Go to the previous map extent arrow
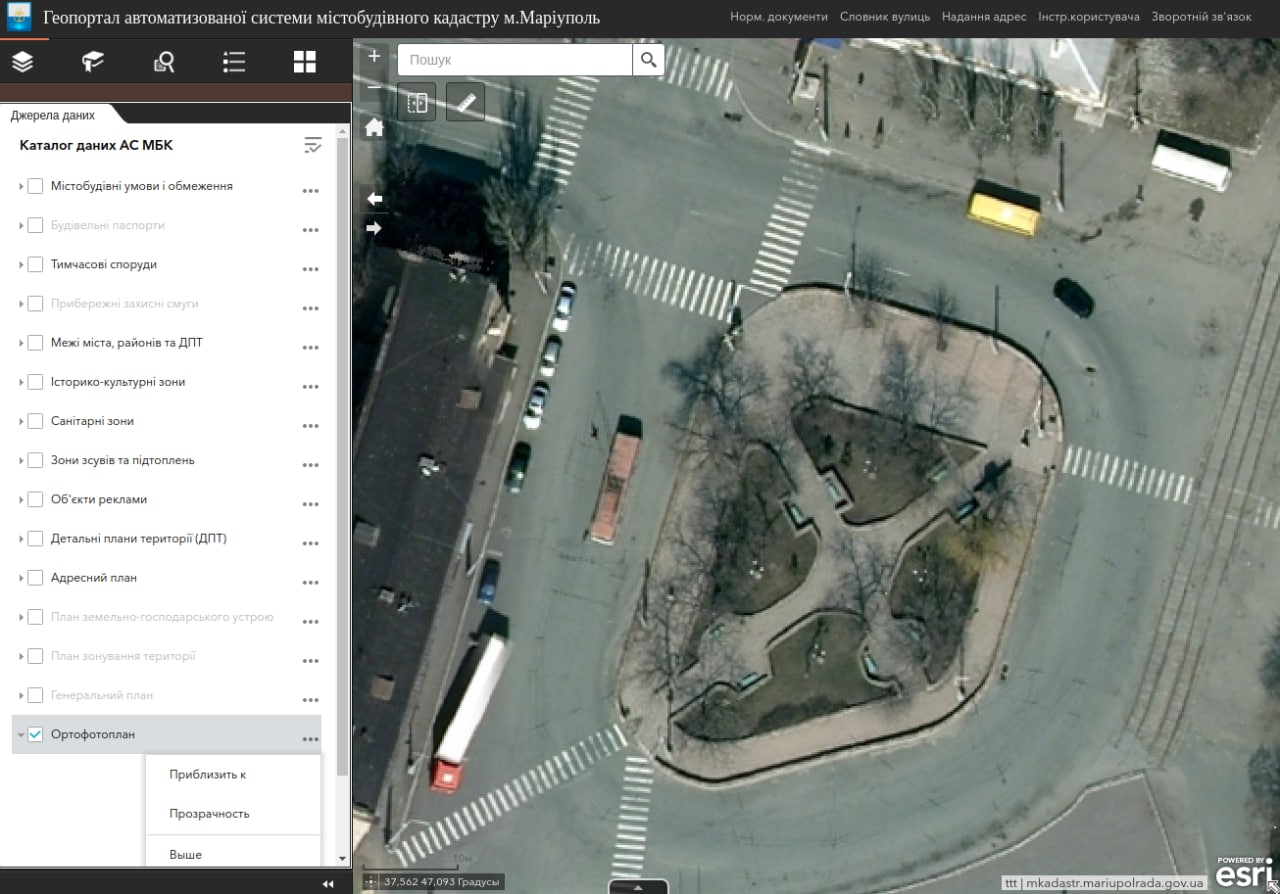This screenshot has height=894, width=1280. coord(374,199)
